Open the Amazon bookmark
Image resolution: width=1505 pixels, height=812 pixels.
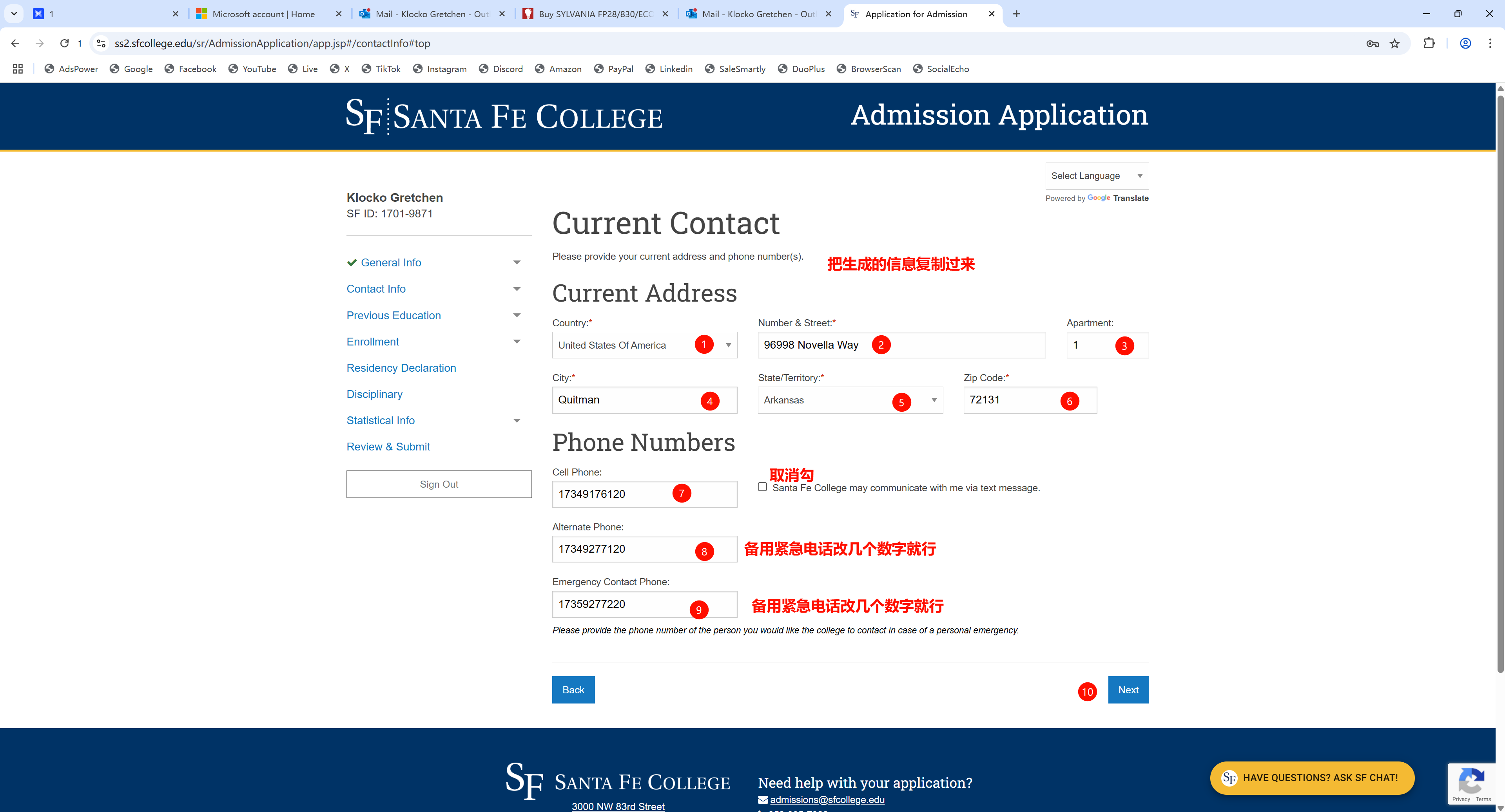point(558,69)
